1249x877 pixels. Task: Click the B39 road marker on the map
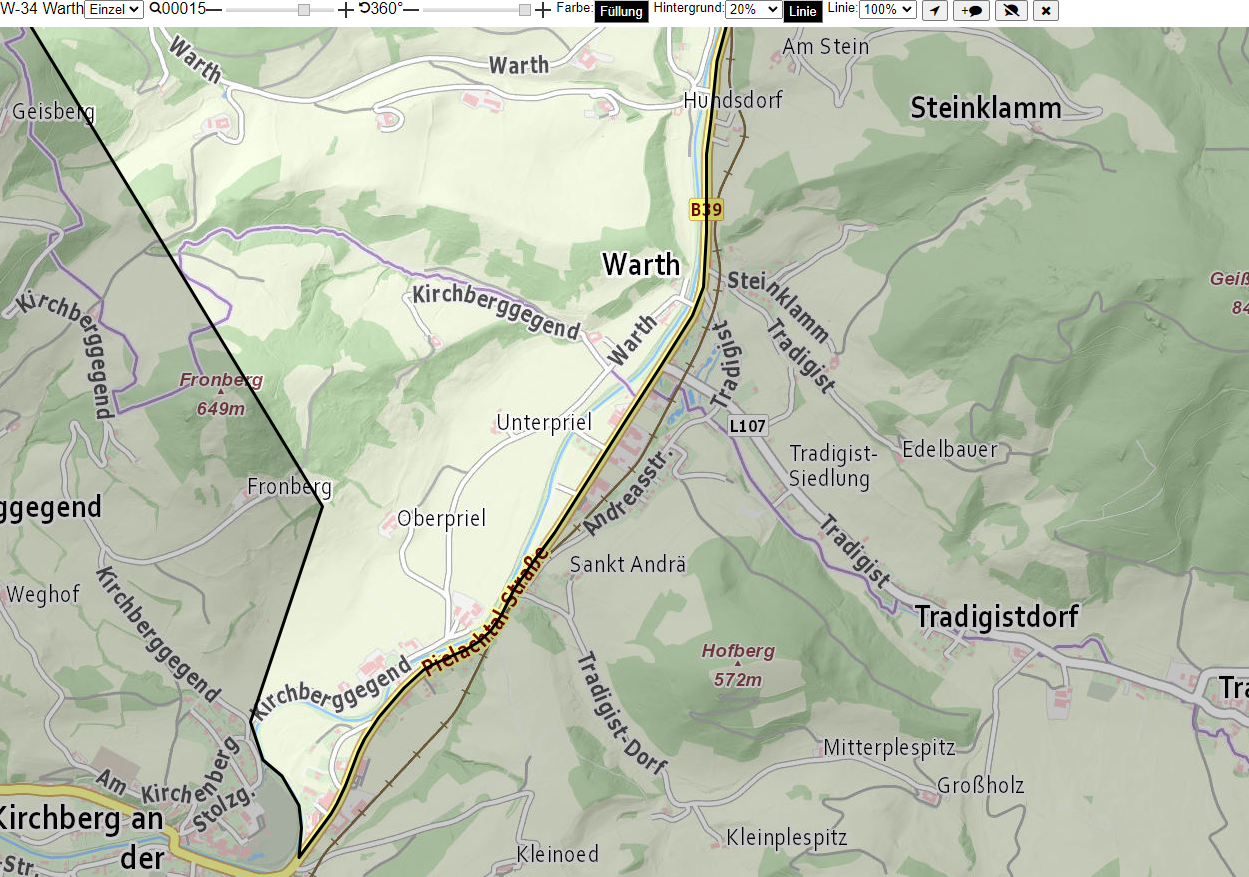(x=706, y=209)
